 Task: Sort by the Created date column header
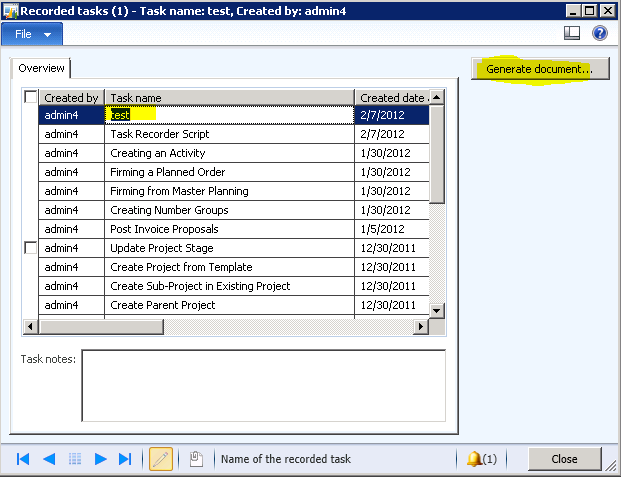pyautogui.click(x=392, y=97)
